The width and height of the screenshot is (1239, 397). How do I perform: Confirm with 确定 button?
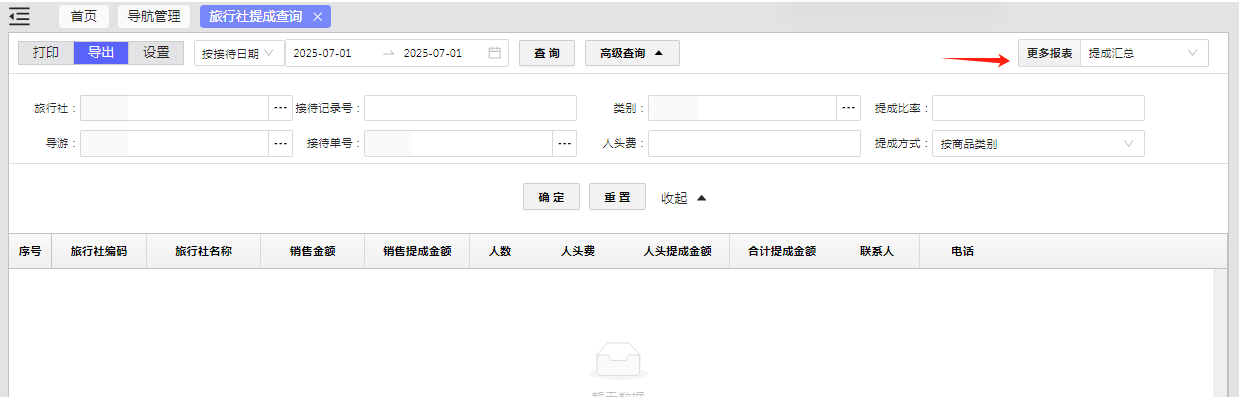click(x=551, y=197)
